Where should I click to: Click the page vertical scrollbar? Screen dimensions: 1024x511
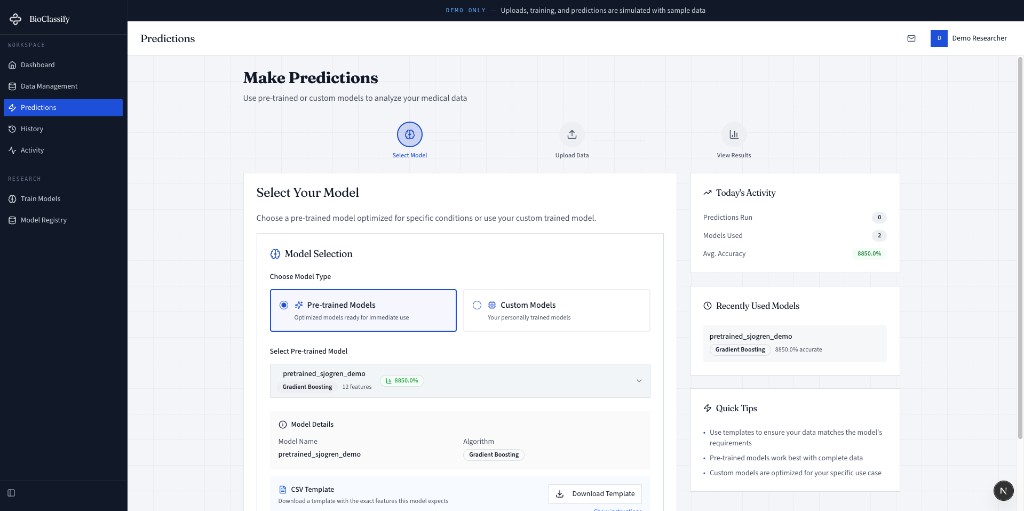(1020, 248)
